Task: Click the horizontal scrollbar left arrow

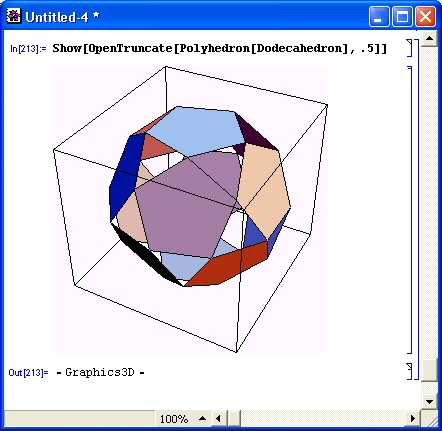Action: coord(218,418)
